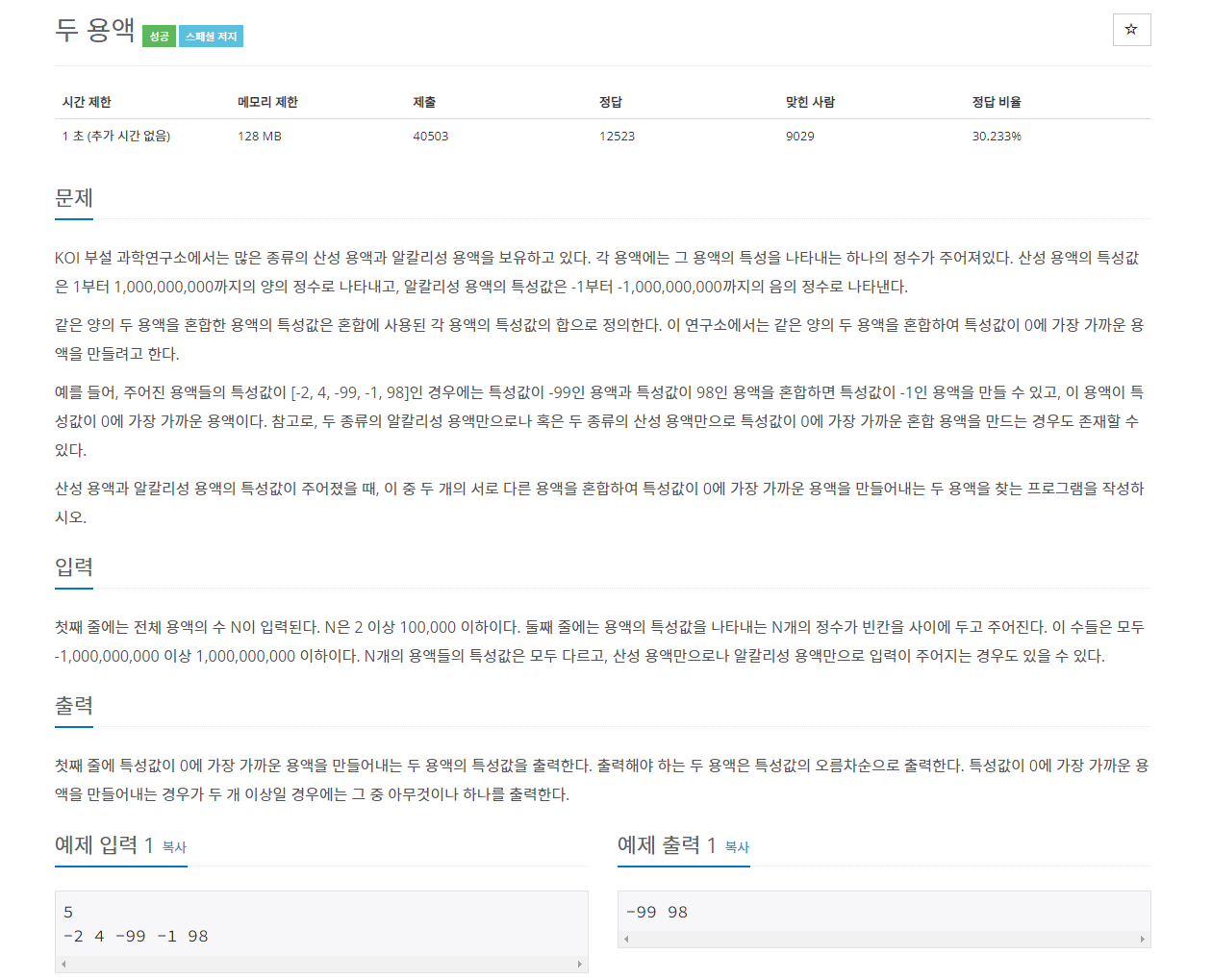
Task: Click right scroll arrow of sample input box
Action: (580, 964)
